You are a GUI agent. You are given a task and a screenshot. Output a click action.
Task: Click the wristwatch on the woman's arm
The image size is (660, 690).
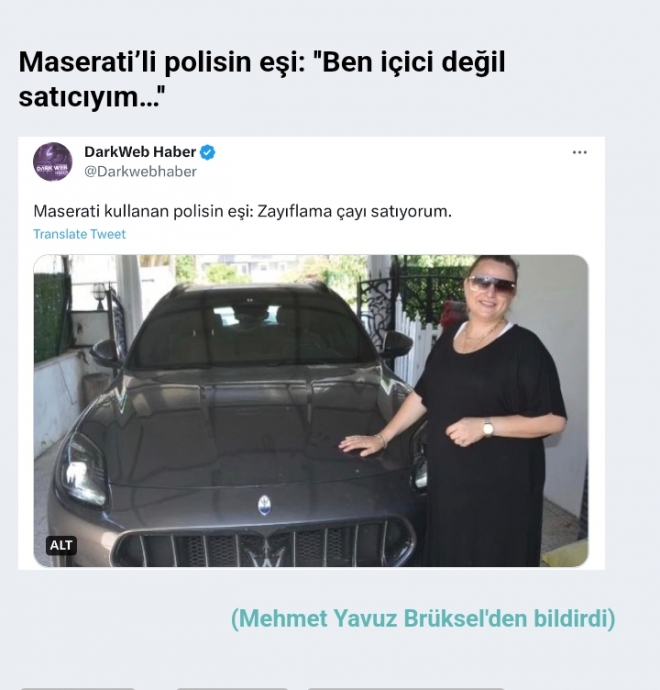coord(488,427)
